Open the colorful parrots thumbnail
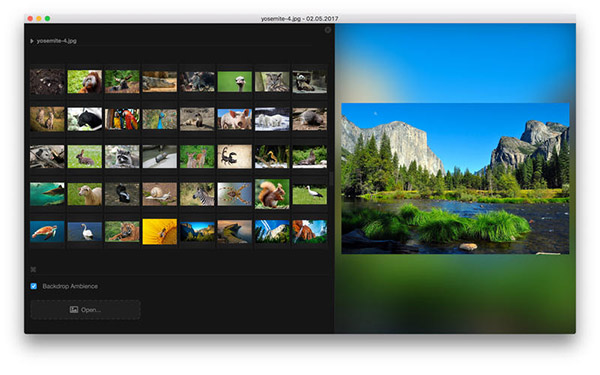The image size is (600, 375). tap(122, 119)
